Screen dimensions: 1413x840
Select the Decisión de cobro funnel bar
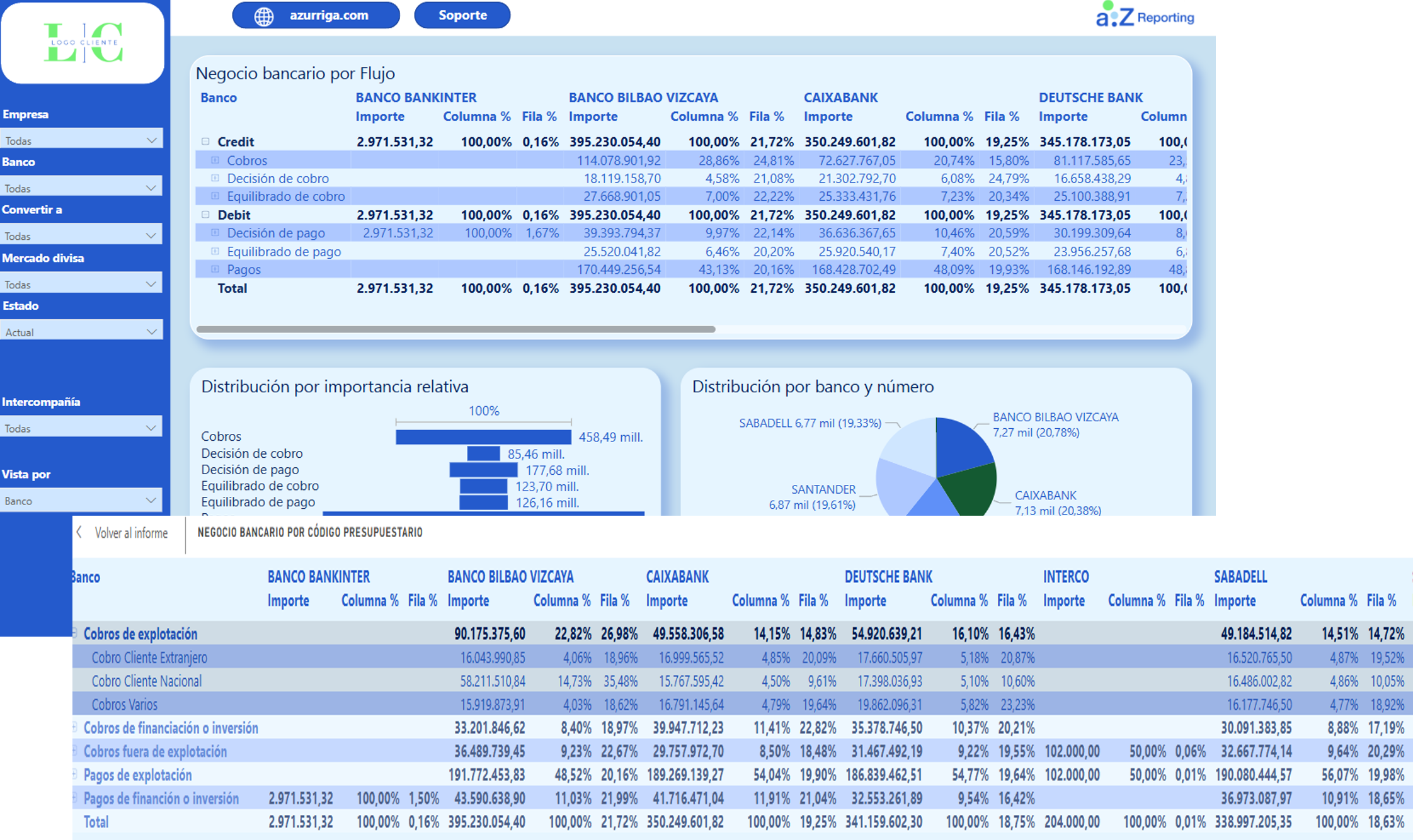(x=483, y=453)
